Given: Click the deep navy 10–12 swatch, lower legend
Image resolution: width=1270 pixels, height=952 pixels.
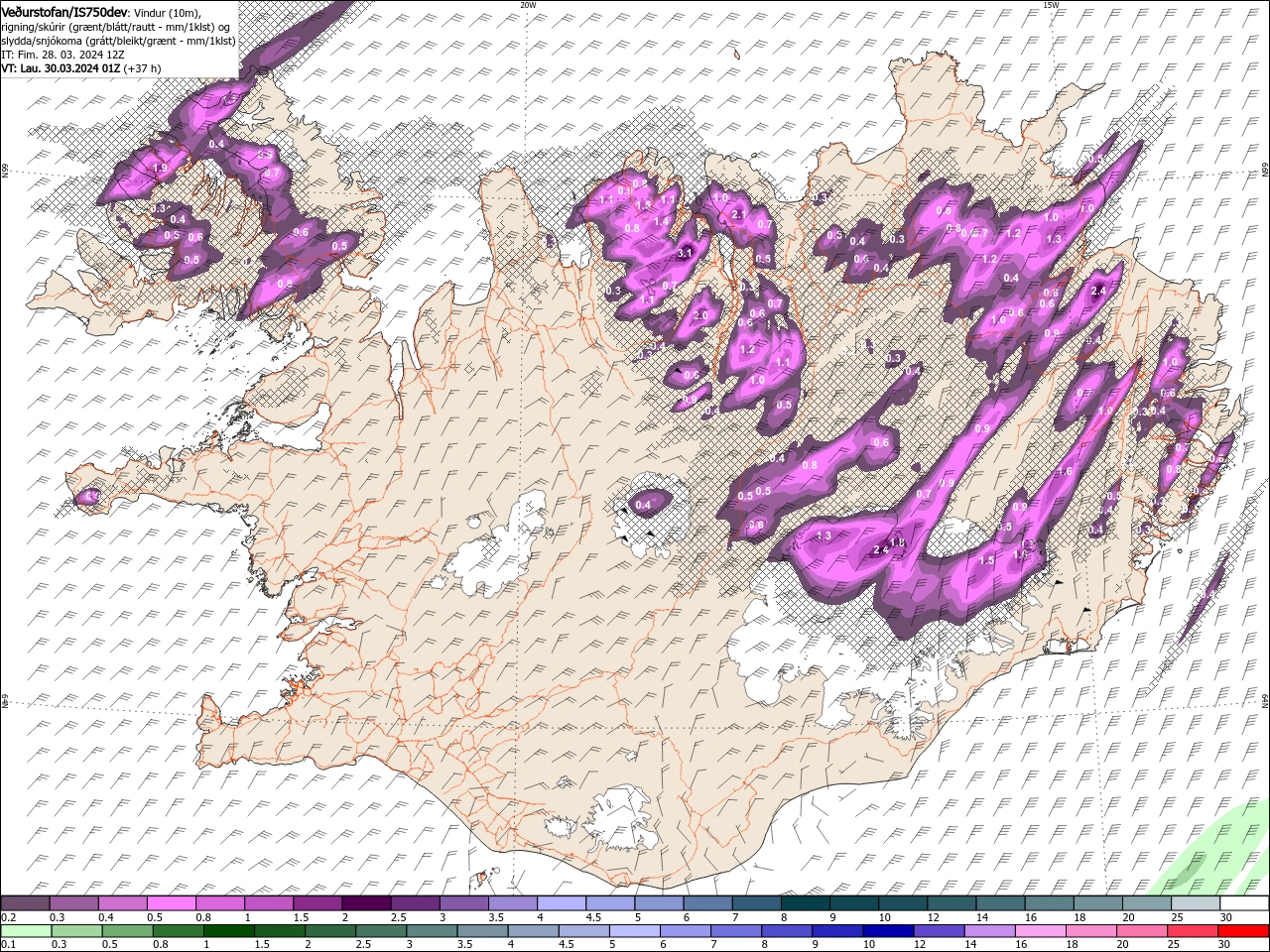Looking at the screenshot, I should 888,931.
